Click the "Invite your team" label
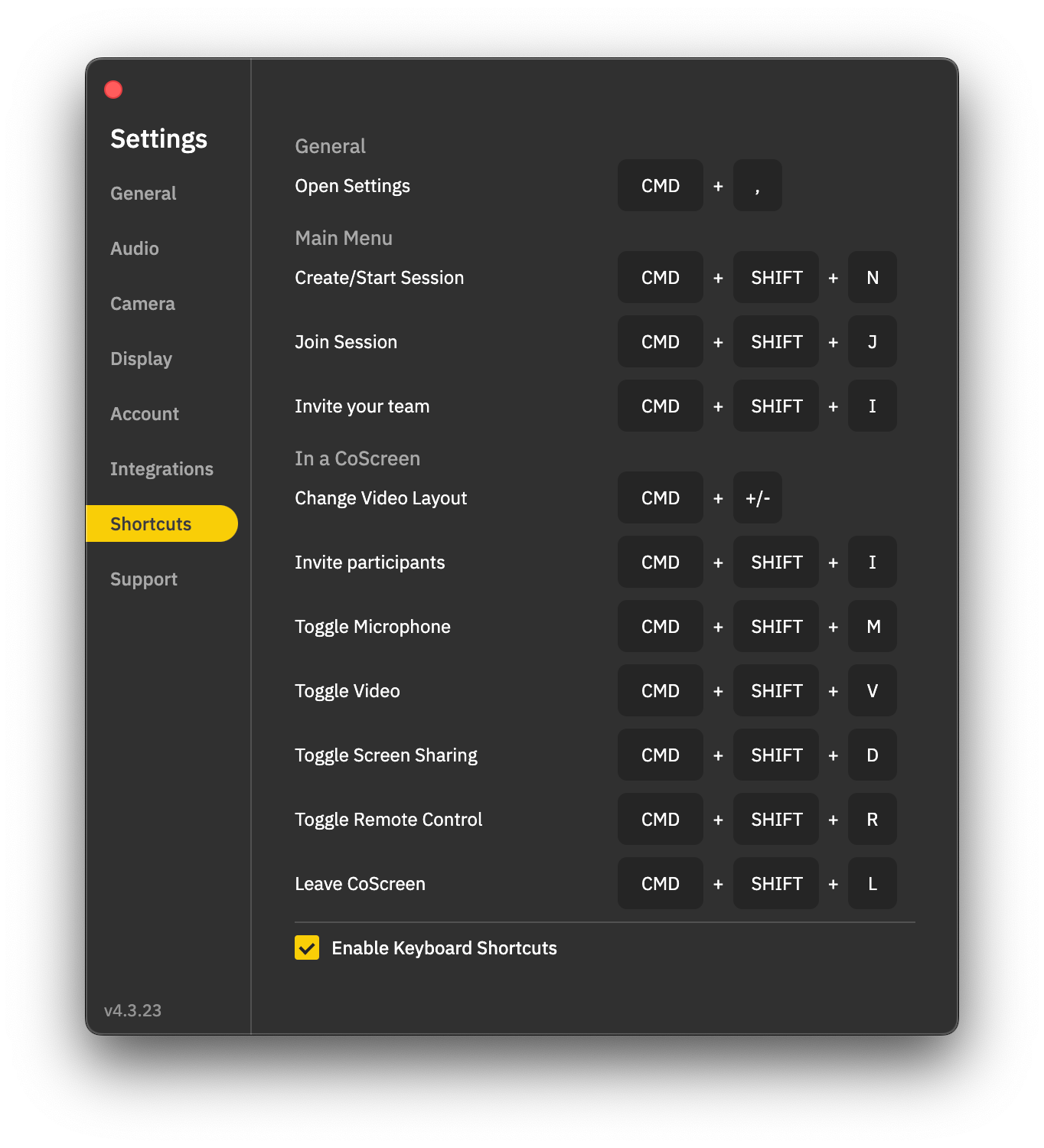Image resolution: width=1044 pixels, height=1148 pixels. coord(362,406)
